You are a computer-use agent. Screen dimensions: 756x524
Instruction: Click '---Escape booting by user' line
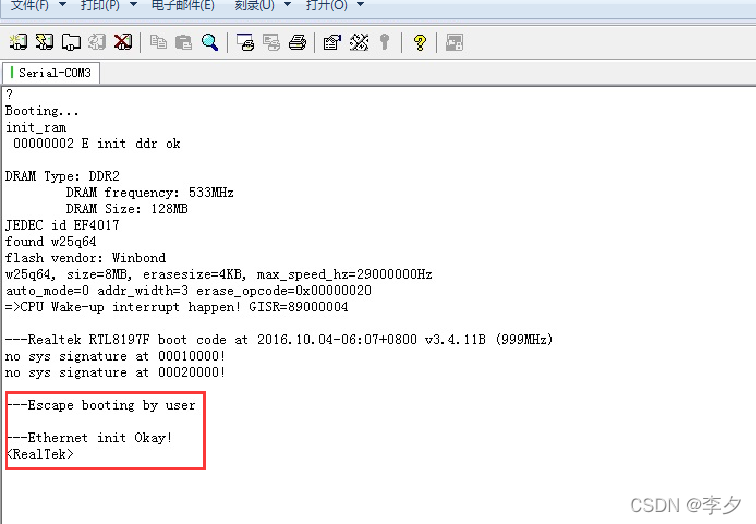pos(101,405)
